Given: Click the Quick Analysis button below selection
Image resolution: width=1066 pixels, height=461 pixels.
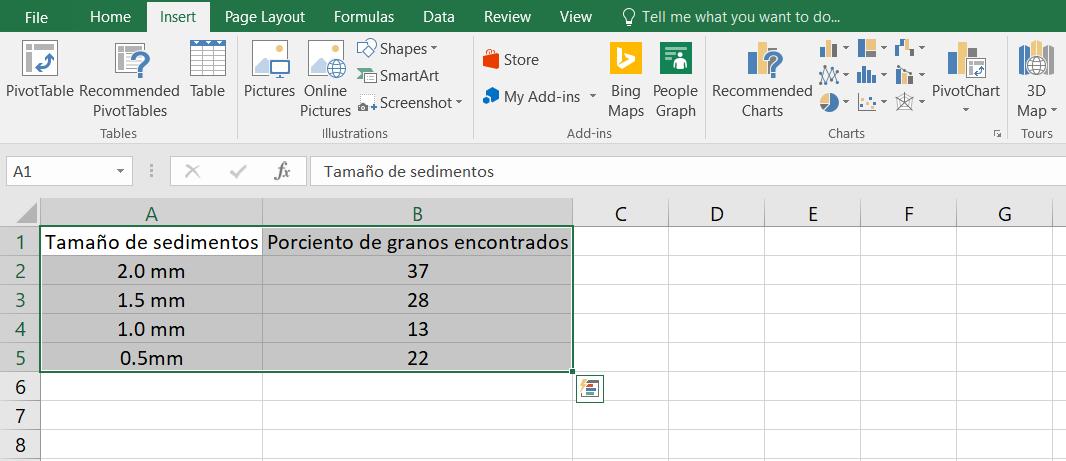Looking at the screenshot, I should (590, 389).
